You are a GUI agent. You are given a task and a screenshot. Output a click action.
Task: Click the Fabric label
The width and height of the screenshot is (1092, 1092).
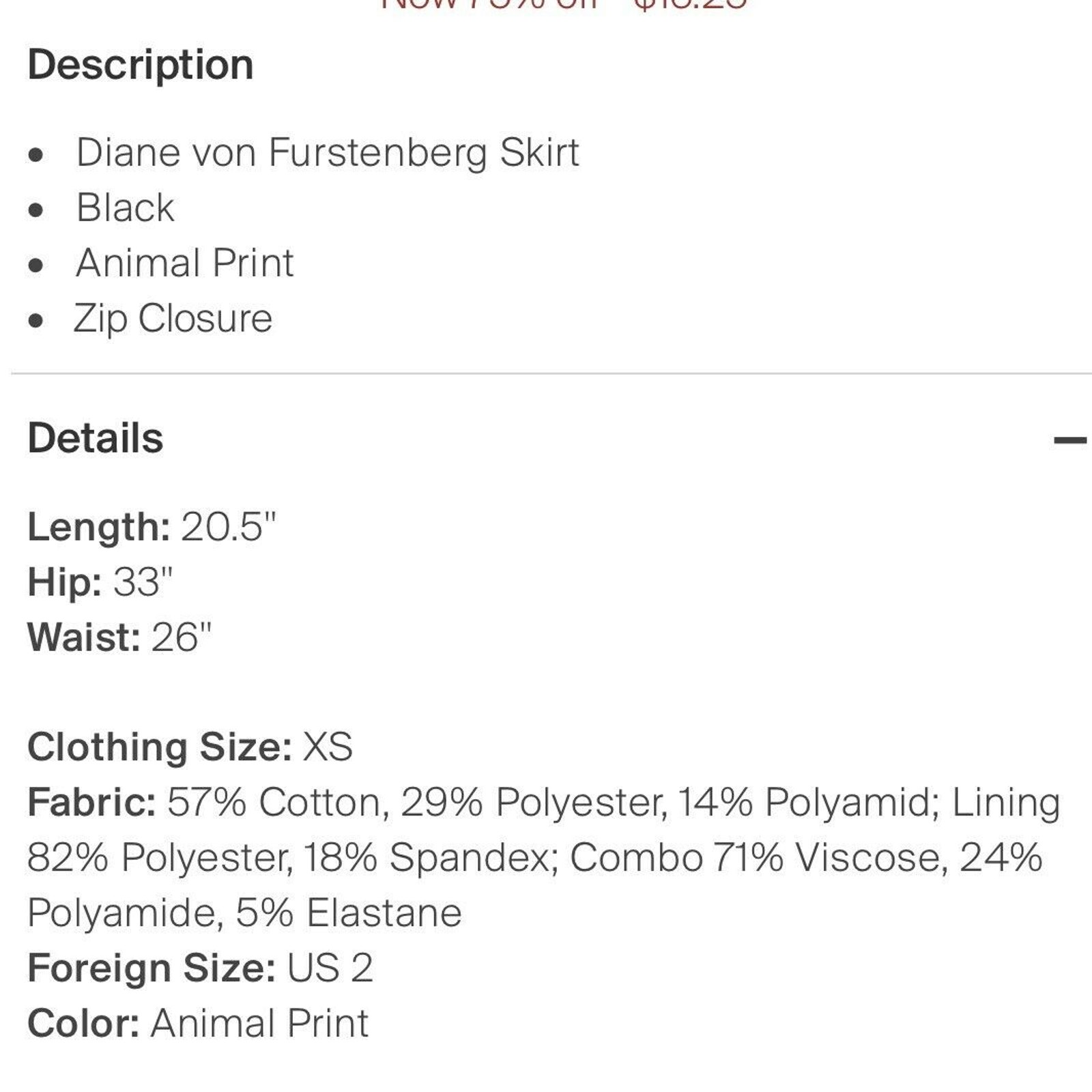point(92,802)
